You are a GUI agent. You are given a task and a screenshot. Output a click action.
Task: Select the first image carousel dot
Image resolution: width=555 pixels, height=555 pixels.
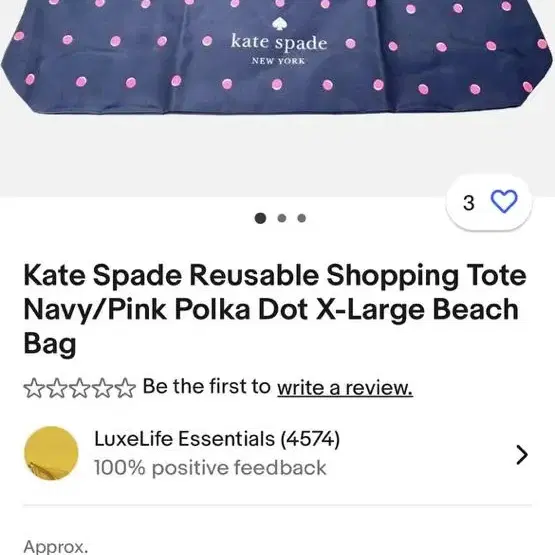coord(260,218)
